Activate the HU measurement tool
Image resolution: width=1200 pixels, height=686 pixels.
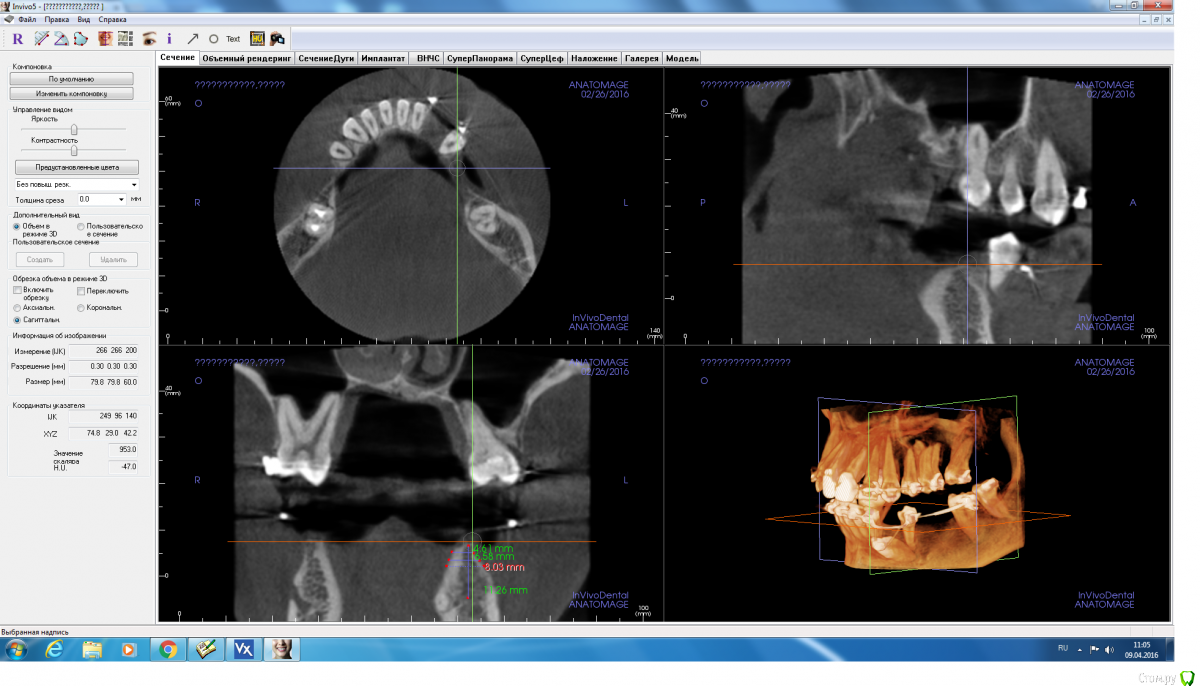point(257,39)
